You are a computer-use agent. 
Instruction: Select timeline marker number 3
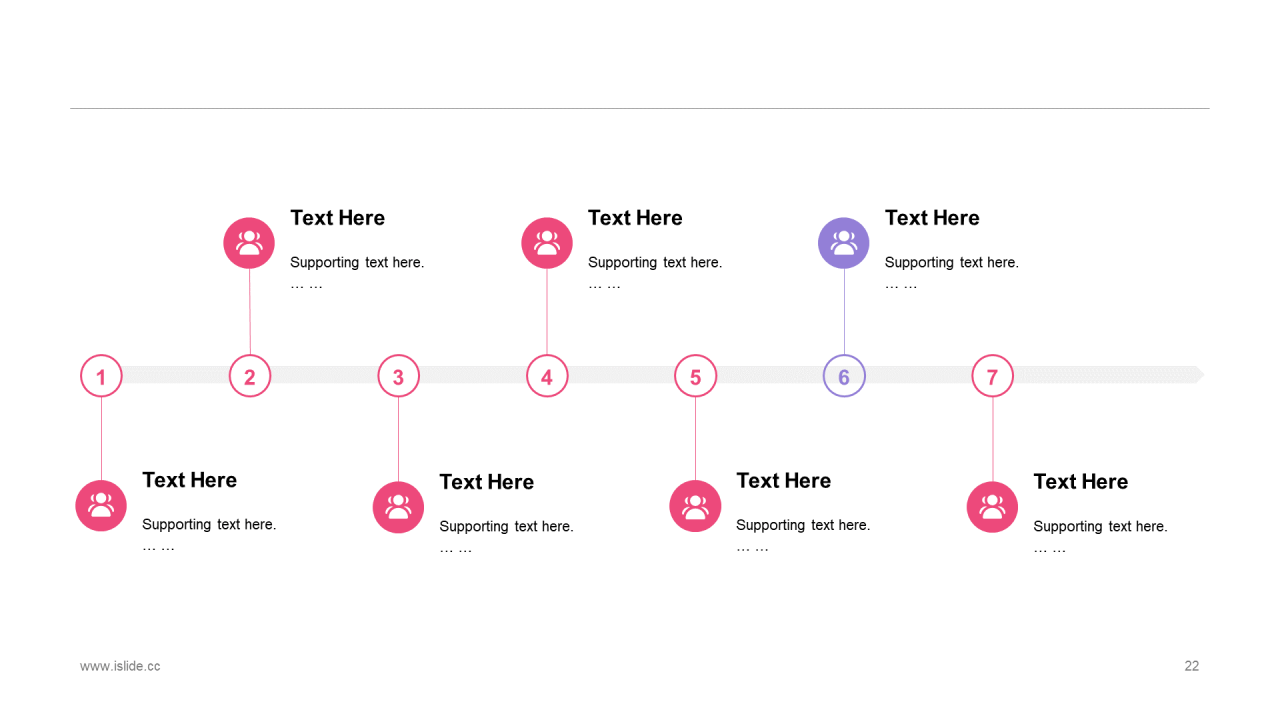click(398, 377)
